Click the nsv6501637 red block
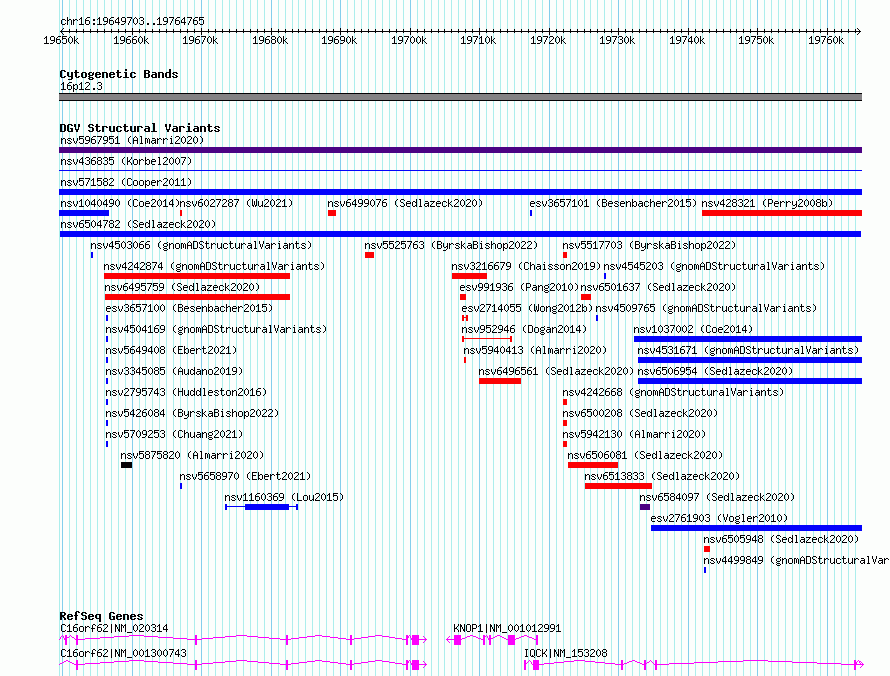 pyautogui.click(x=586, y=297)
